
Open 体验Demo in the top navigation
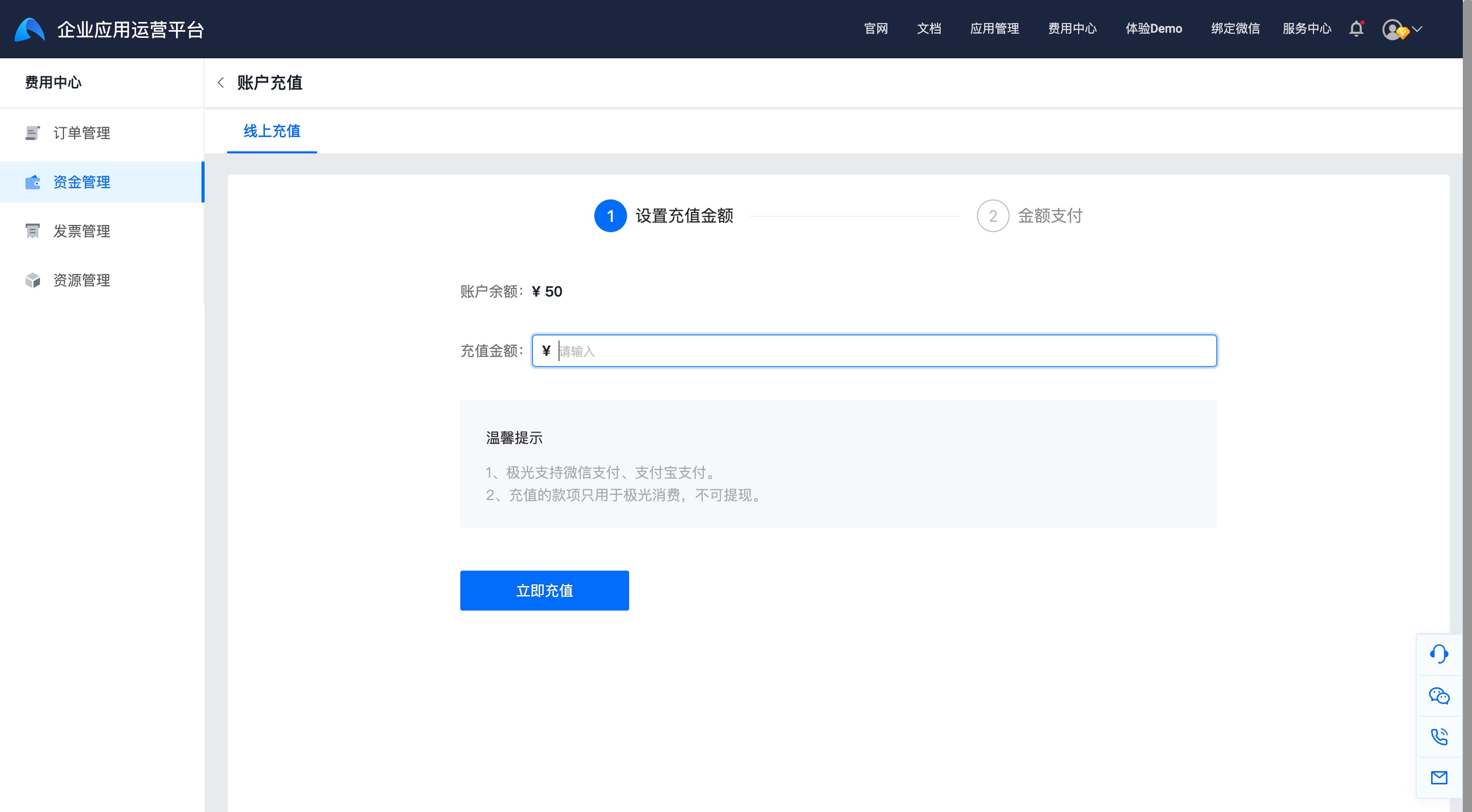click(x=1154, y=29)
